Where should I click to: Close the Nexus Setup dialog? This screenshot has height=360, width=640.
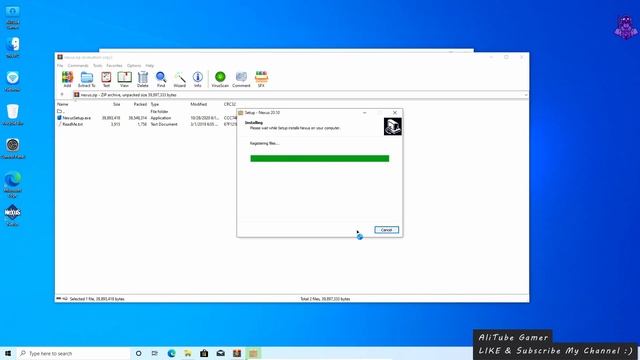click(395, 113)
